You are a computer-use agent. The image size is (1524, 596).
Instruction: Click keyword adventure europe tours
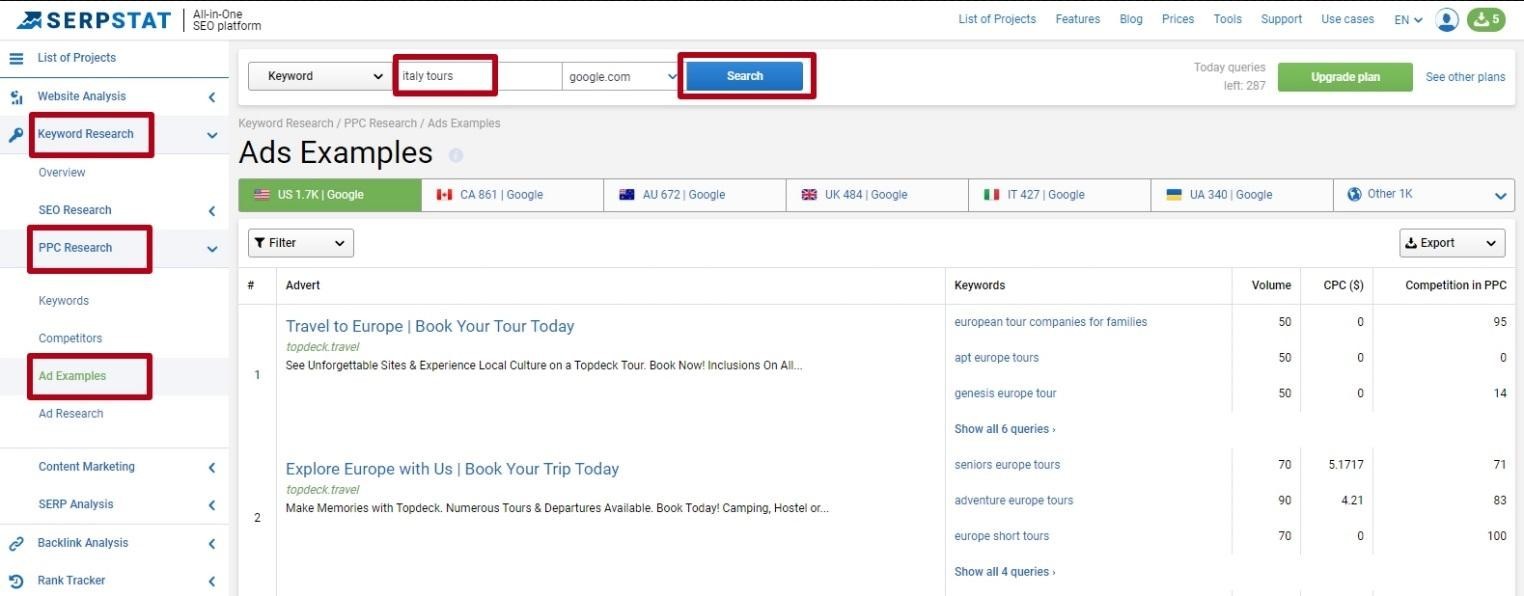(x=1014, y=501)
